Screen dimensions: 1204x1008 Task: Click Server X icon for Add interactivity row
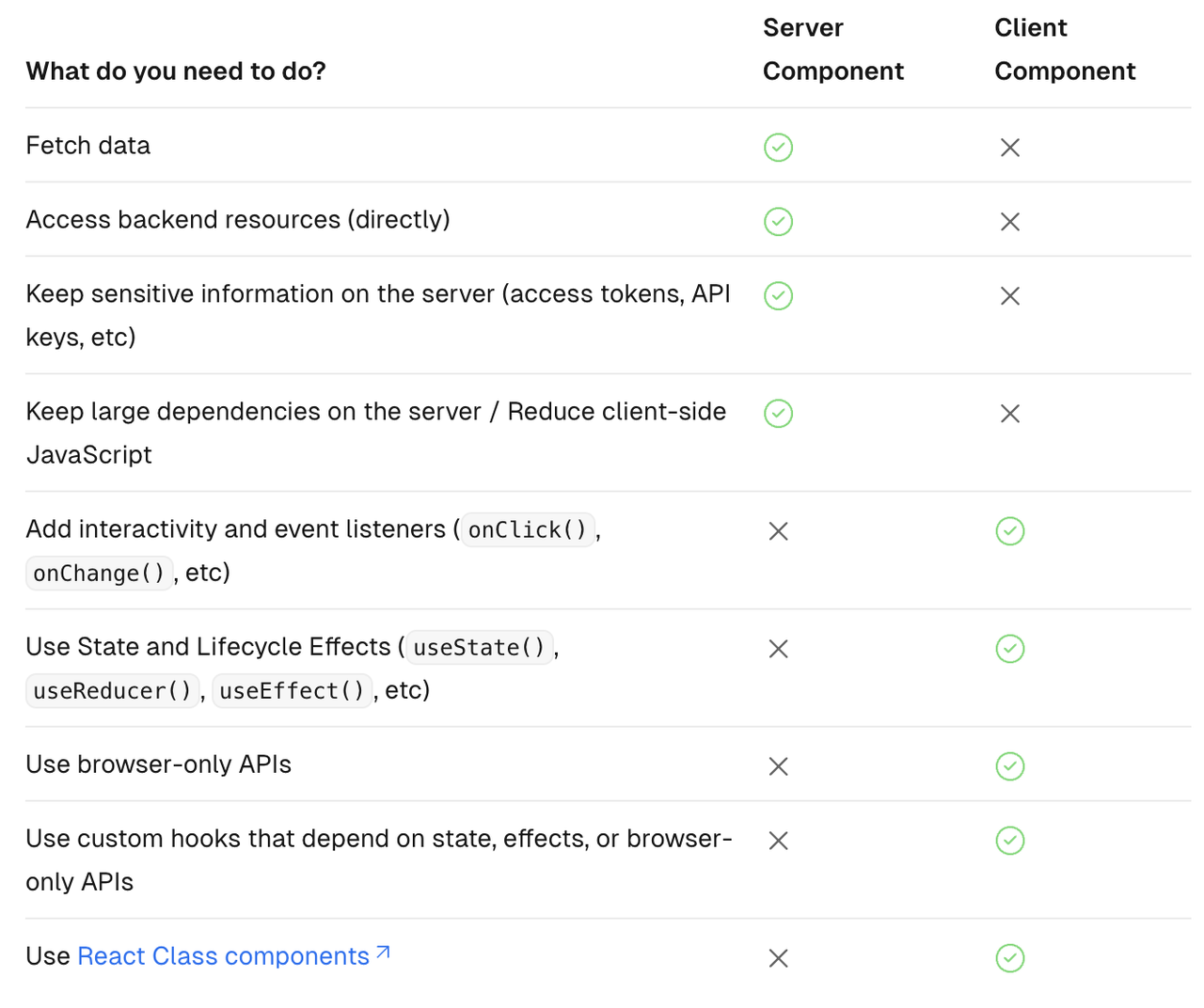coord(778,531)
